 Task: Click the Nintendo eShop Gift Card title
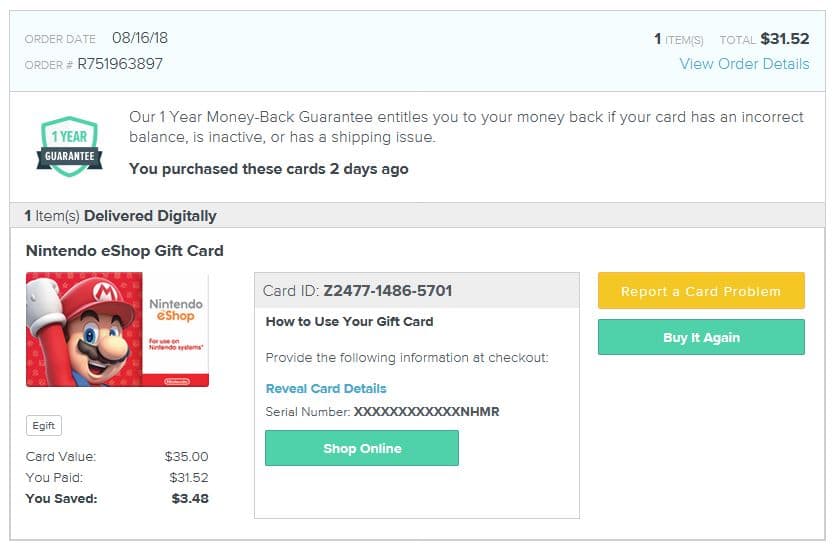125,251
